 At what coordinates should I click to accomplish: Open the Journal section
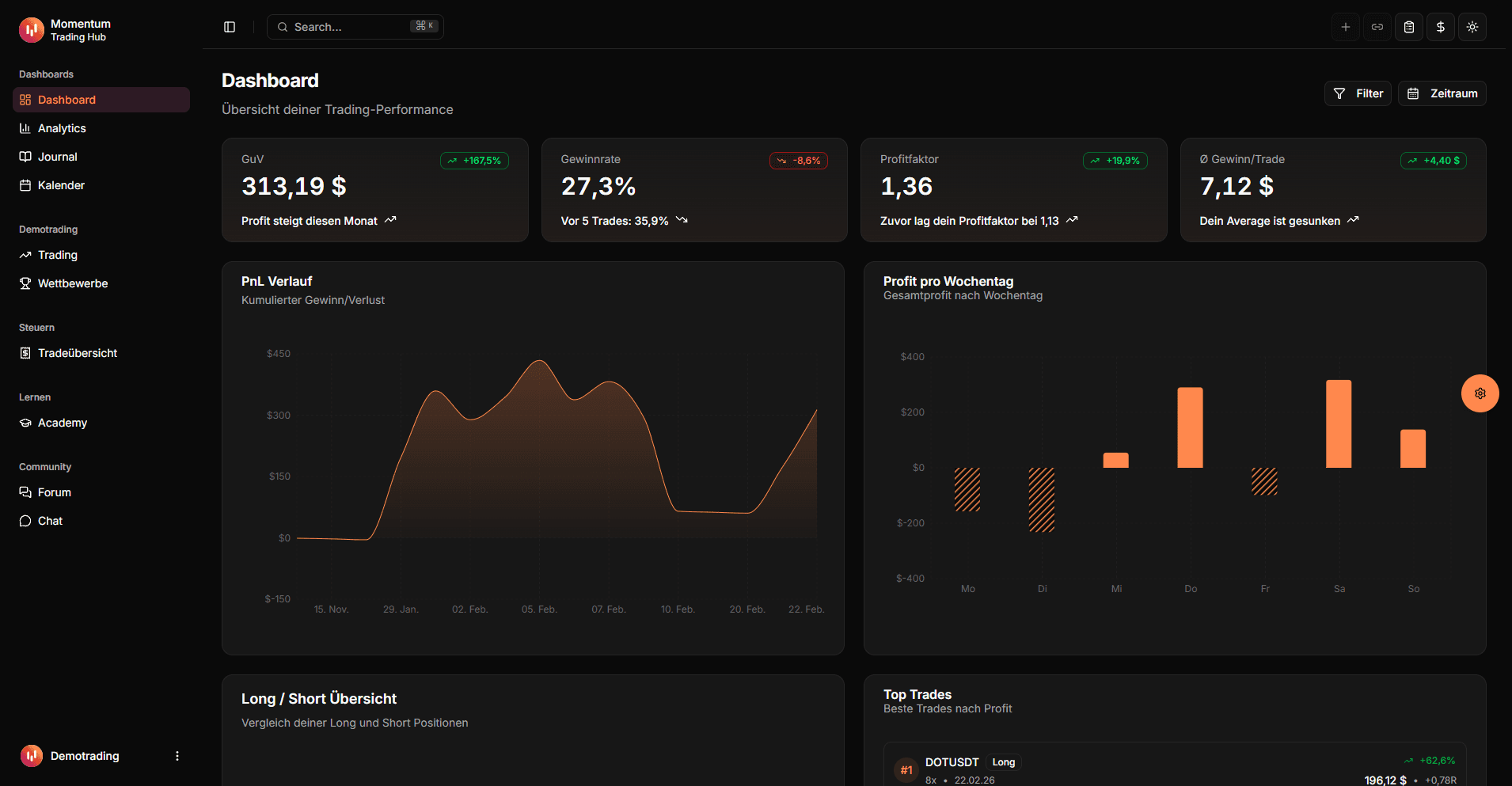click(x=57, y=156)
